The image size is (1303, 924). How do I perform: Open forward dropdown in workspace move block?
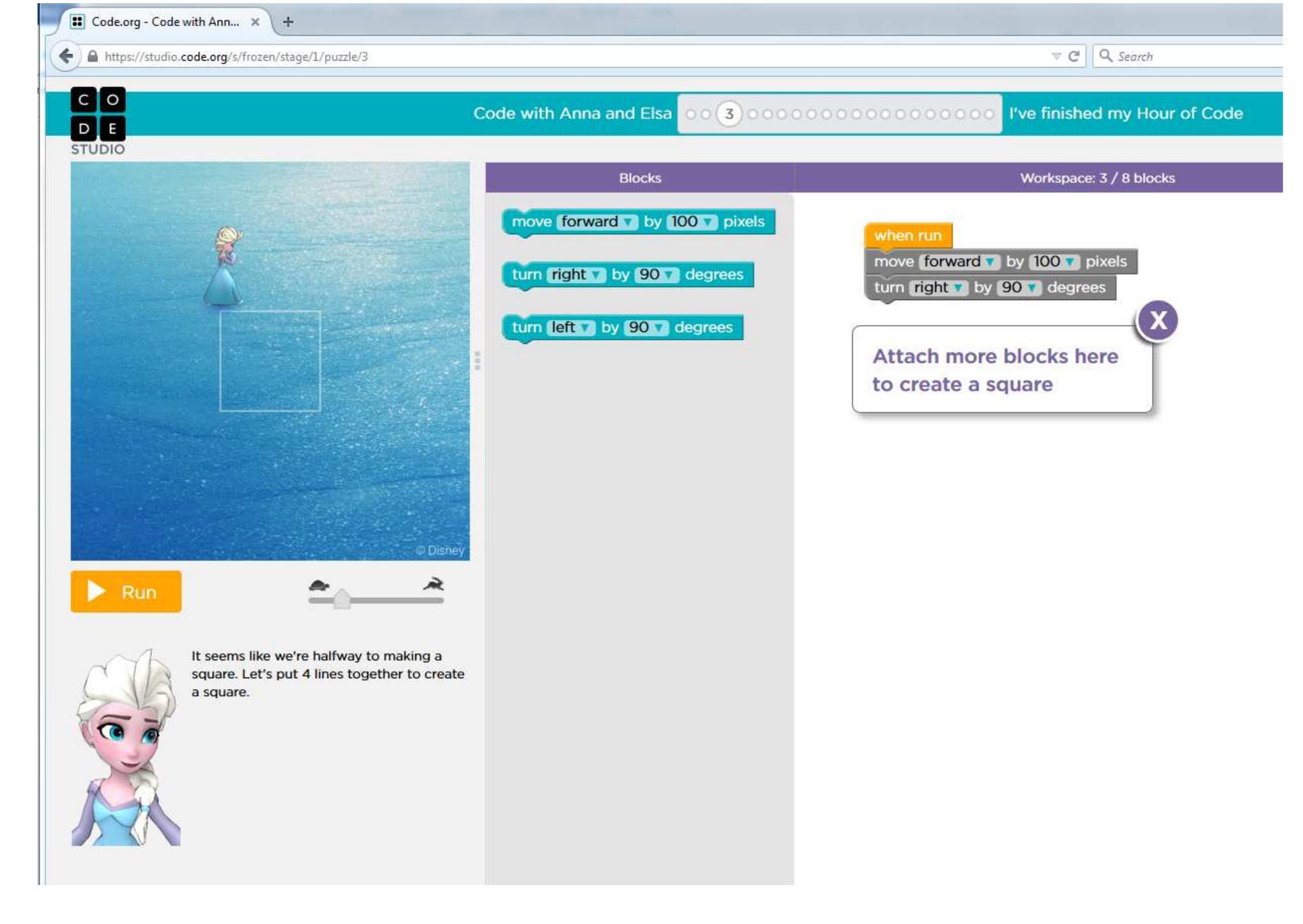959,262
